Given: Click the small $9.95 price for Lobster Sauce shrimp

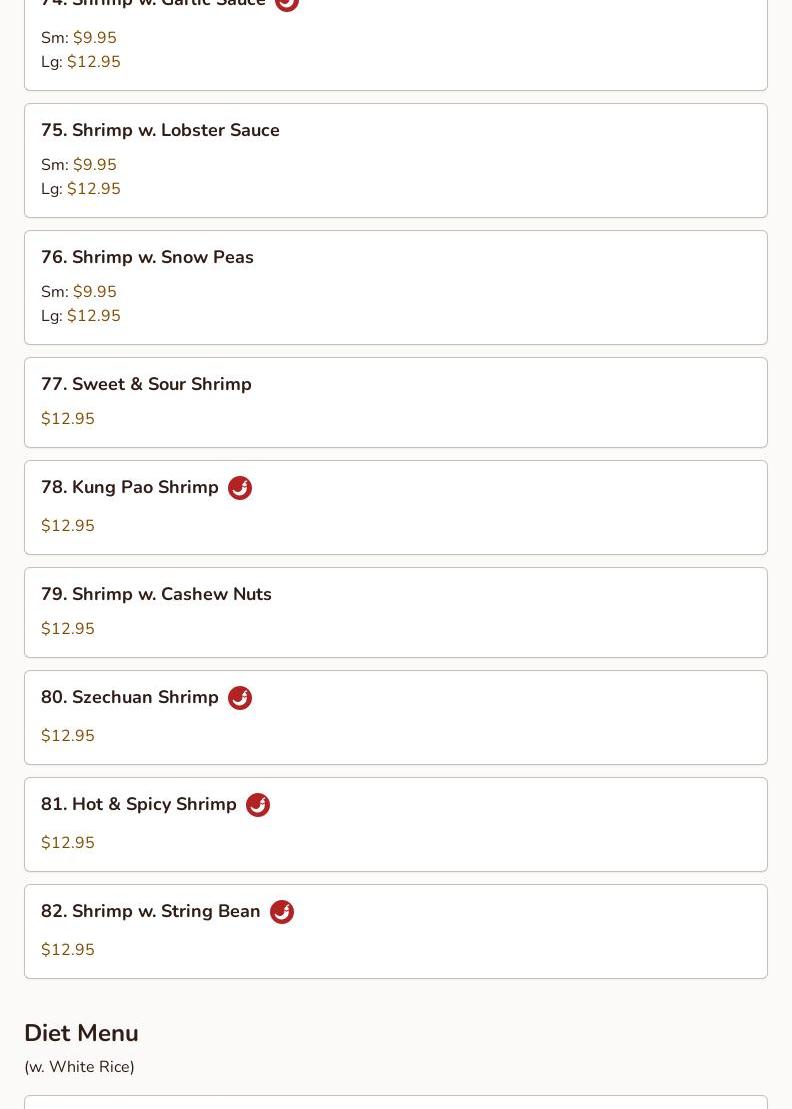Looking at the screenshot, I should pyautogui.click(x=95, y=165).
